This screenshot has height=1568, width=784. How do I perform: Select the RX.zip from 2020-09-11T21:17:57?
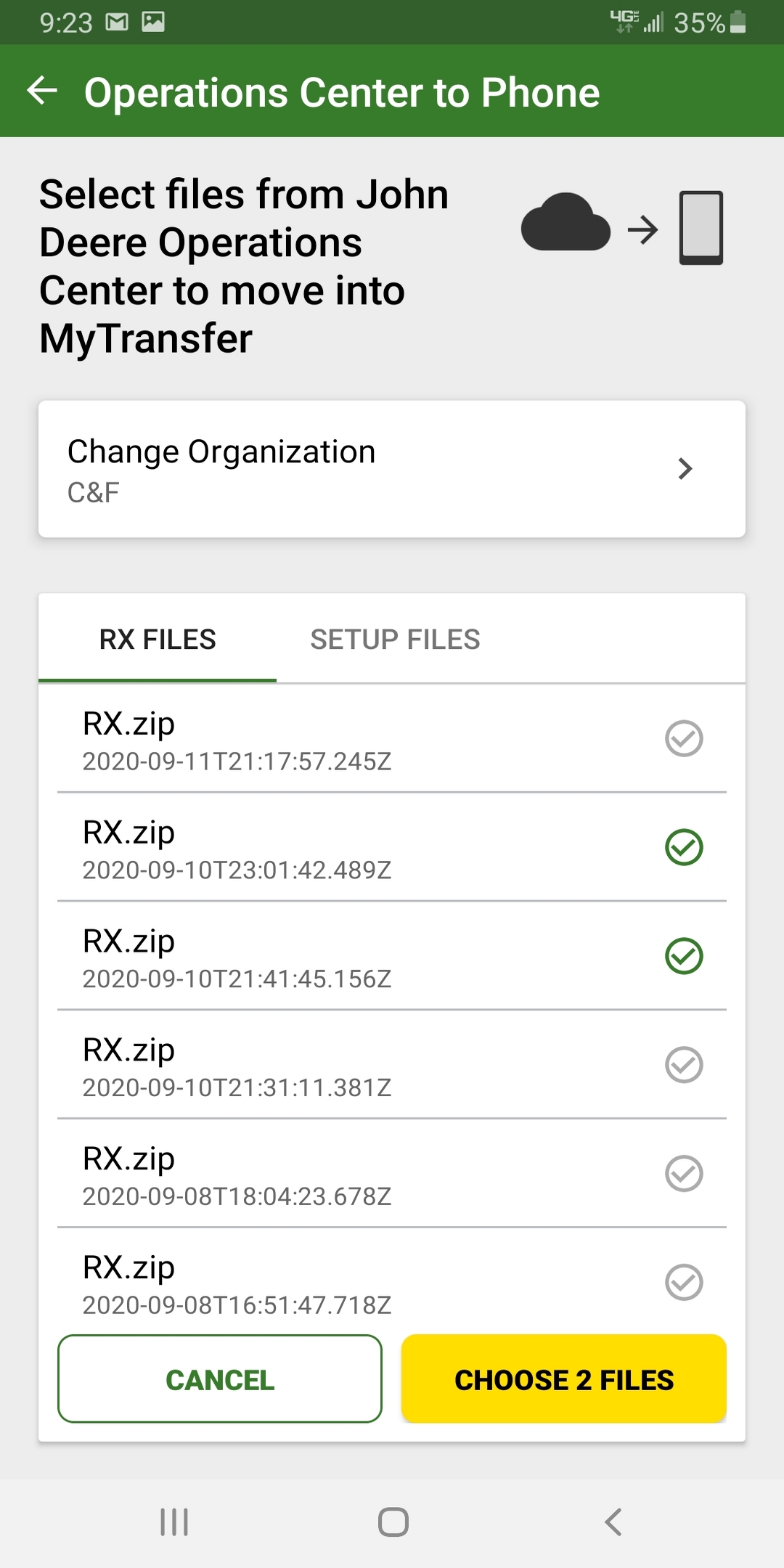coord(684,738)
